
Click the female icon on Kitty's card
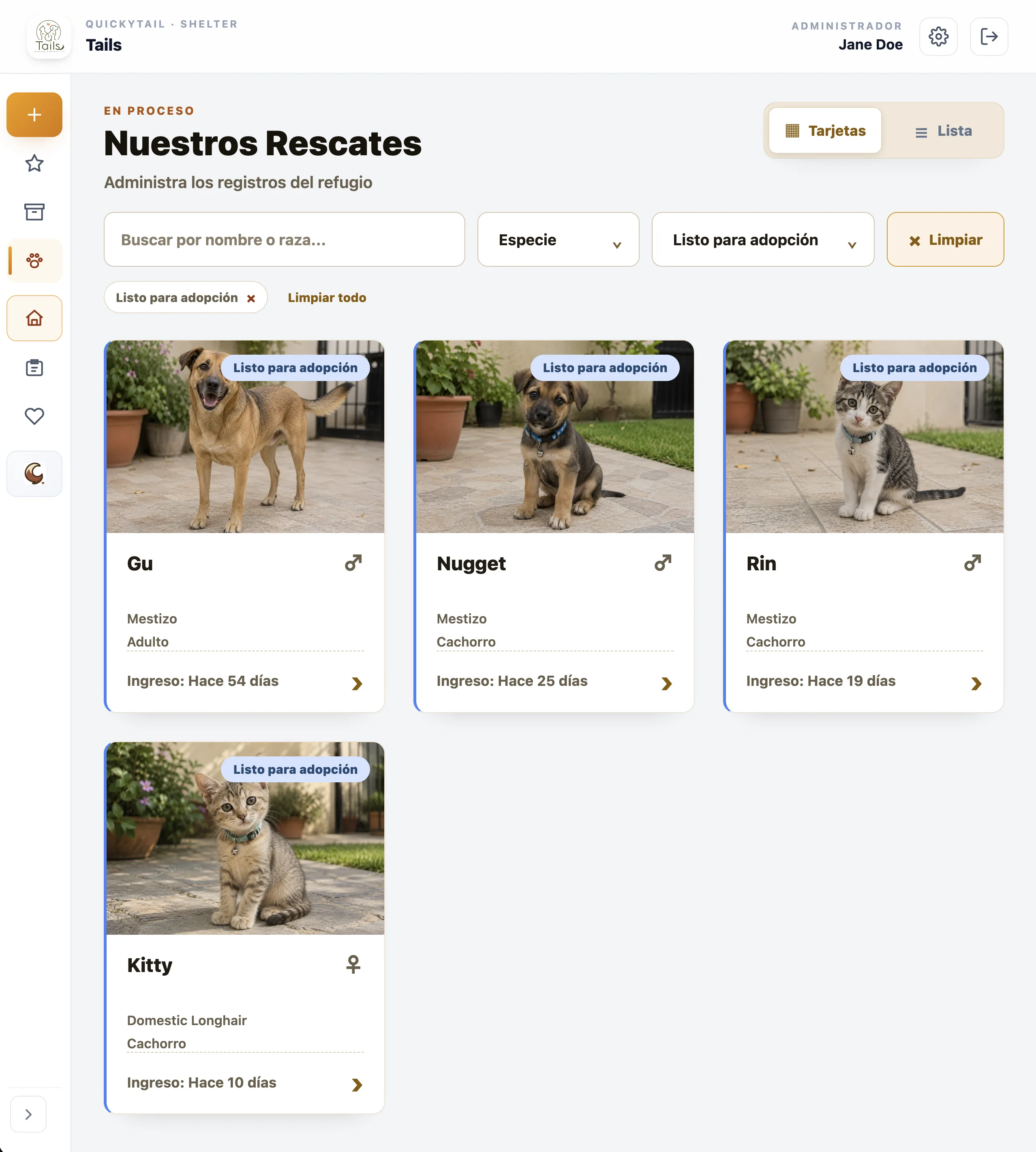tap(353, 964)
